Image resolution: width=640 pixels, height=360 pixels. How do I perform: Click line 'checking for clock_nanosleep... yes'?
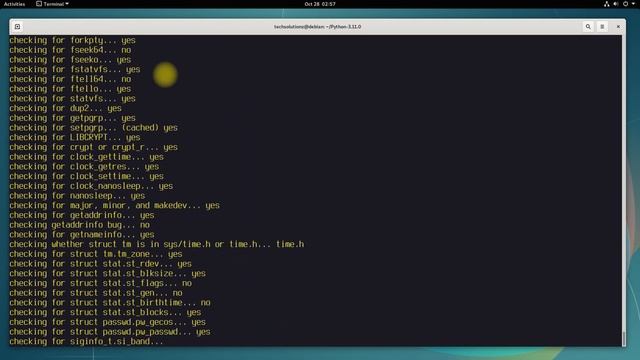tap(91, 186)
